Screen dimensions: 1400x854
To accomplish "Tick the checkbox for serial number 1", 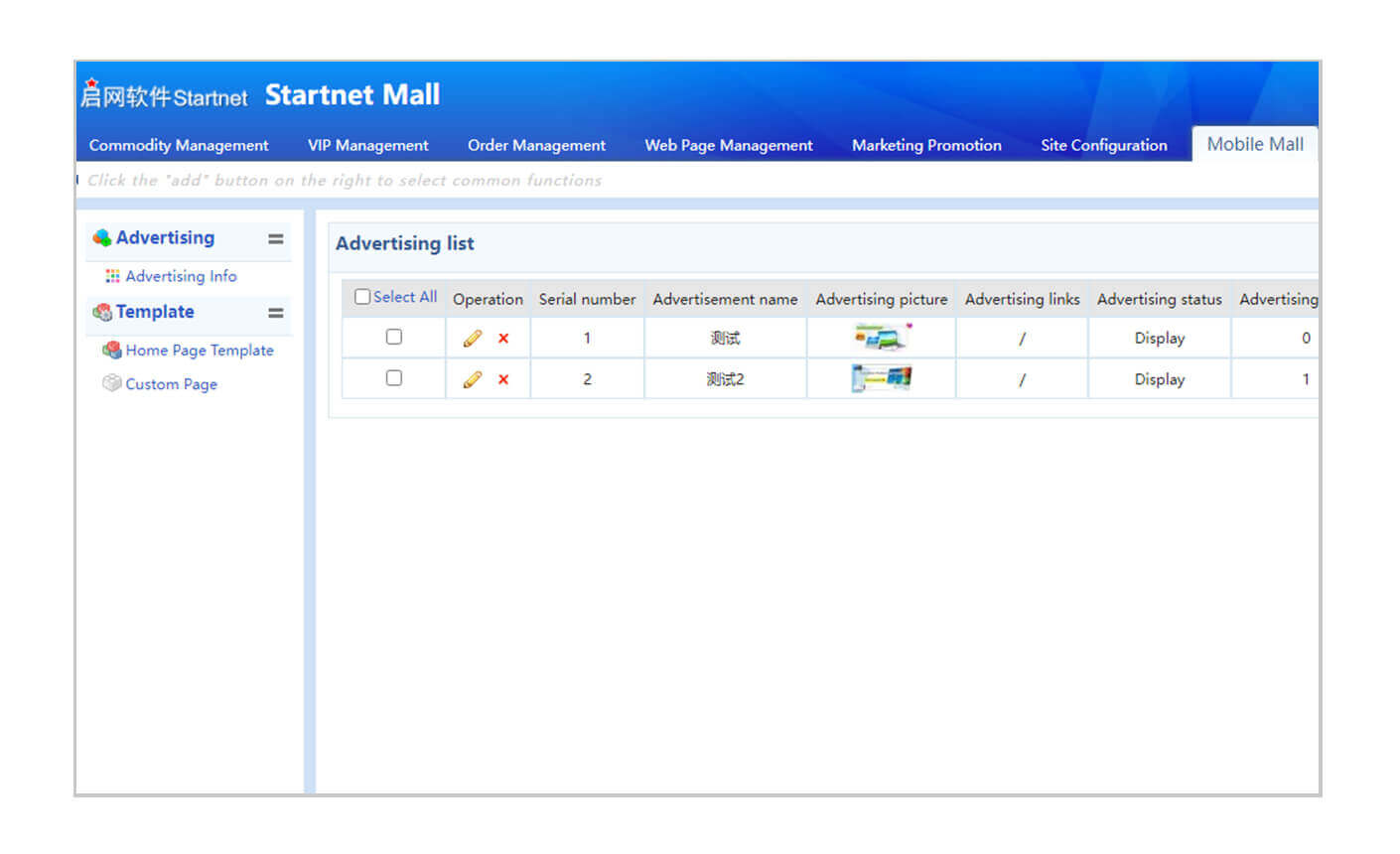I will pos(394,337).
